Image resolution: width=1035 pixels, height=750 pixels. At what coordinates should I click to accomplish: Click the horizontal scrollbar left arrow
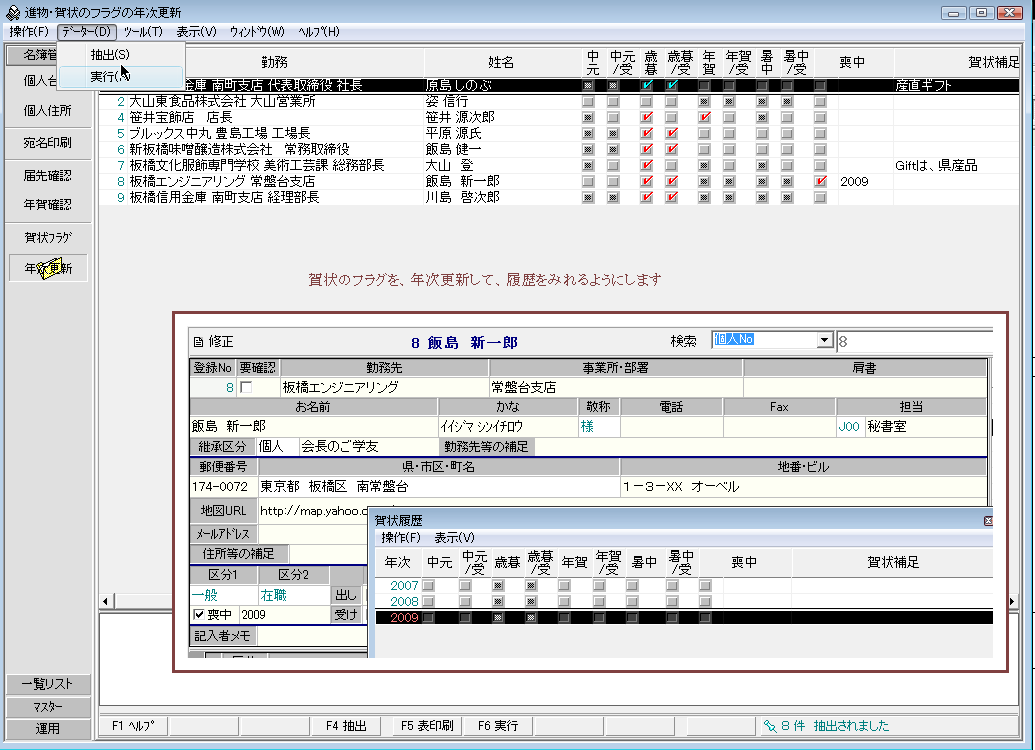106,601
